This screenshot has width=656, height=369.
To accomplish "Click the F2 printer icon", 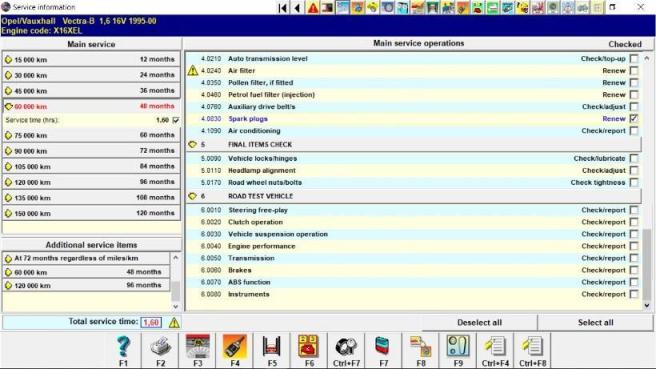I will tap(161, 346).
